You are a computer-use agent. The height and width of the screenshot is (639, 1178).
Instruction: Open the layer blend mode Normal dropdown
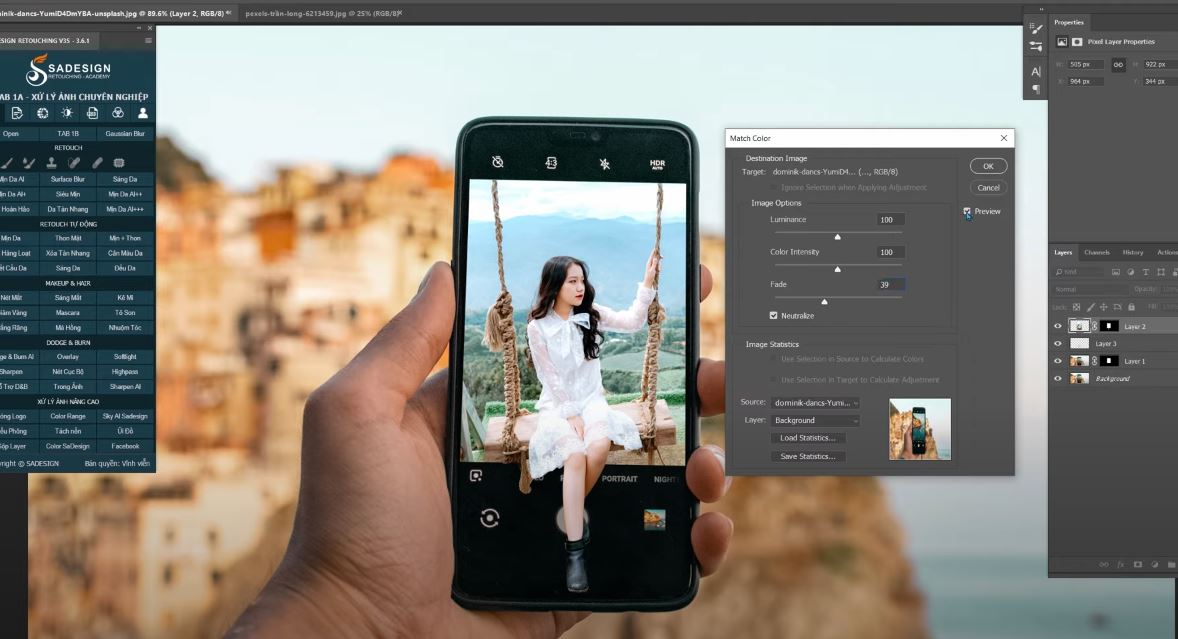tap(1085, 289)
